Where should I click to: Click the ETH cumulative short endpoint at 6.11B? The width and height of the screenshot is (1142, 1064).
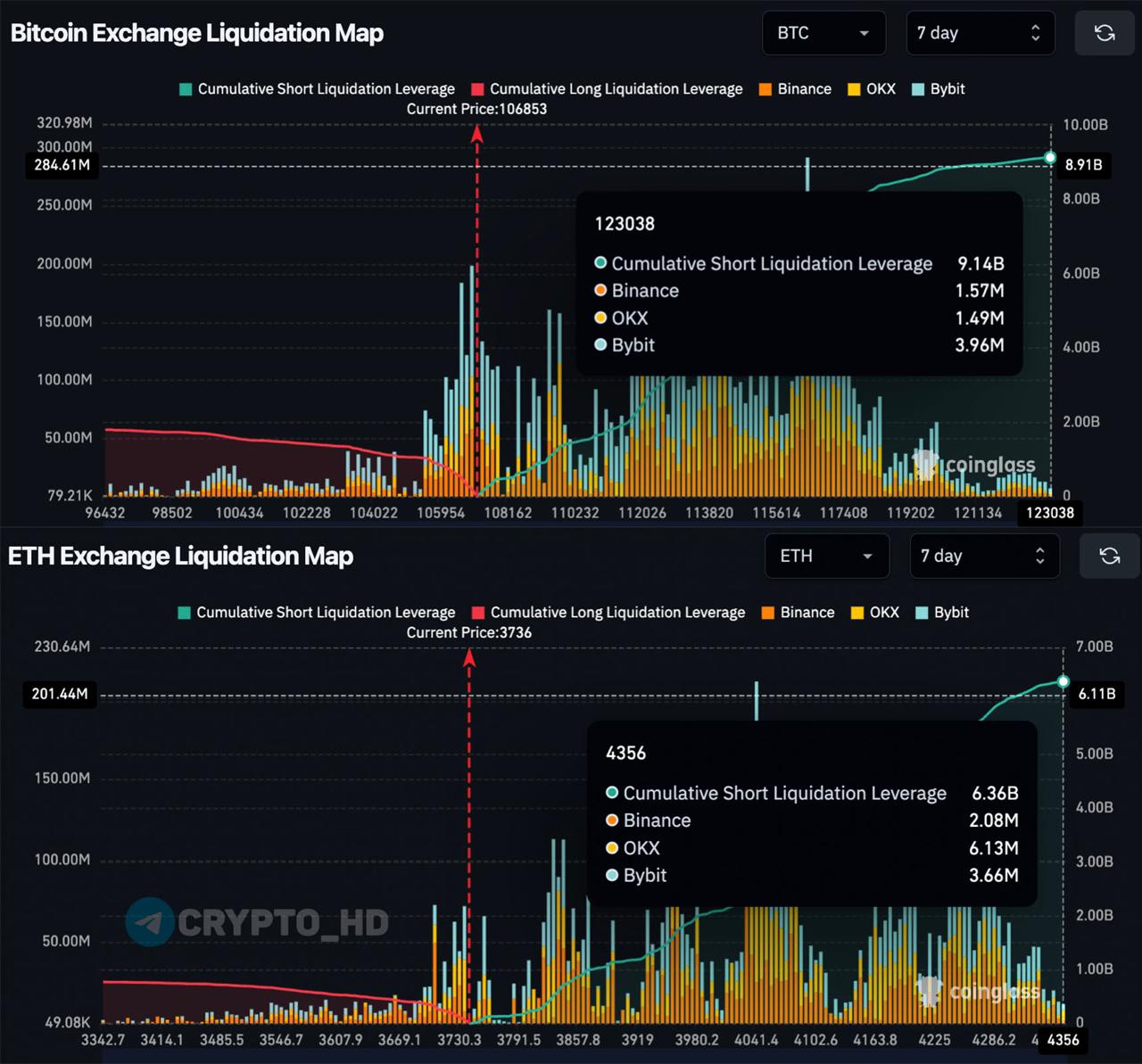tap(1063, 681)
